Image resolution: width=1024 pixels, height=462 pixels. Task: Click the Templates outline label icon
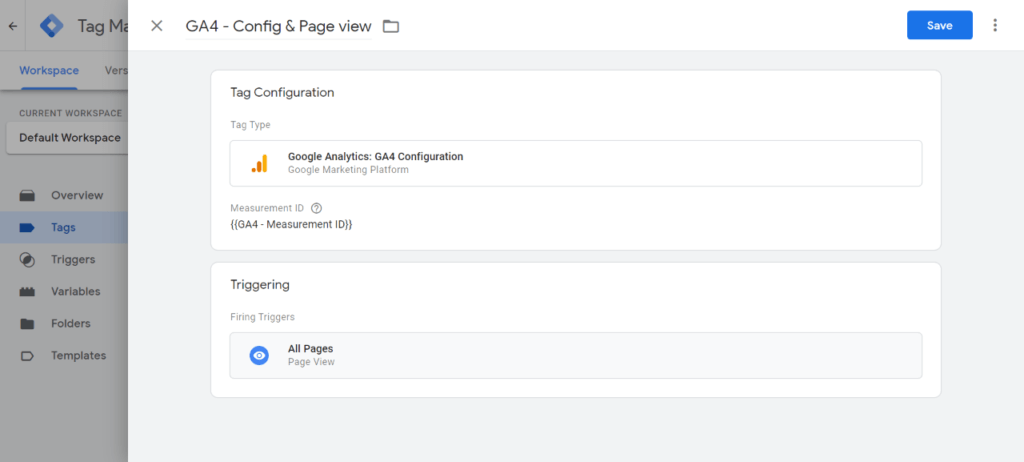27,355
